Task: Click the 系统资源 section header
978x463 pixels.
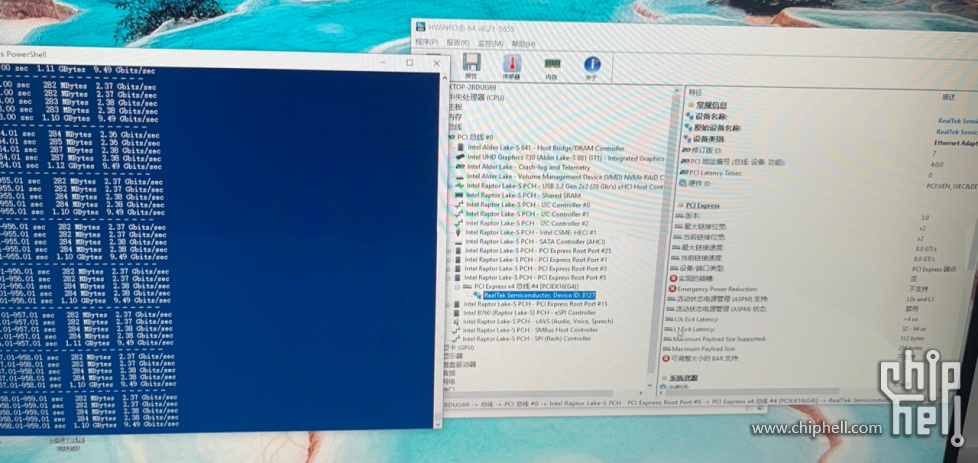Action: click(x=684, y=378)
